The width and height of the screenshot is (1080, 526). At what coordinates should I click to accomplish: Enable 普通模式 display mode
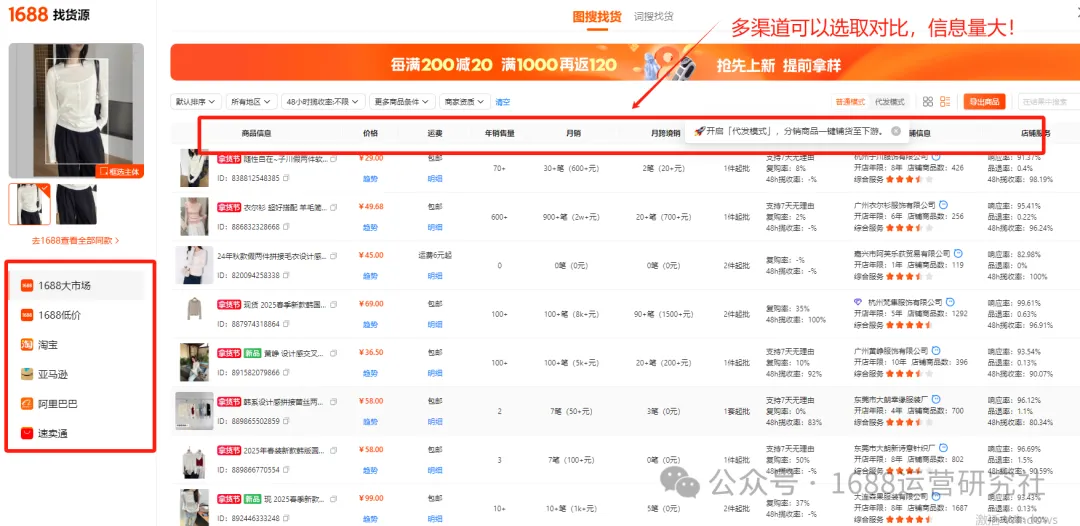pos(850,102)
